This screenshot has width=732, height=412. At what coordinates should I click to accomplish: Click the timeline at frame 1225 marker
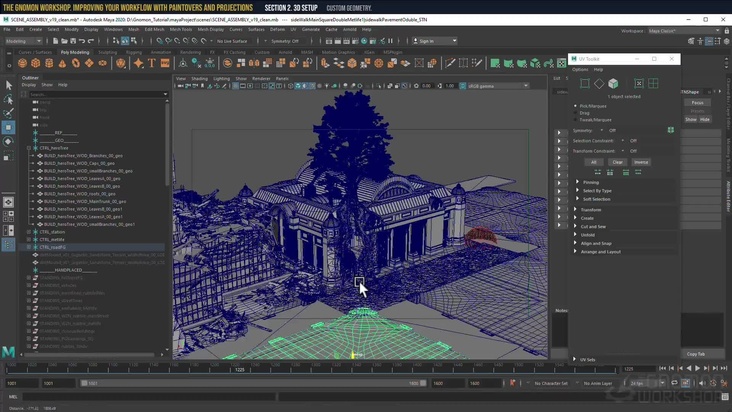click(x=239, y=370)
